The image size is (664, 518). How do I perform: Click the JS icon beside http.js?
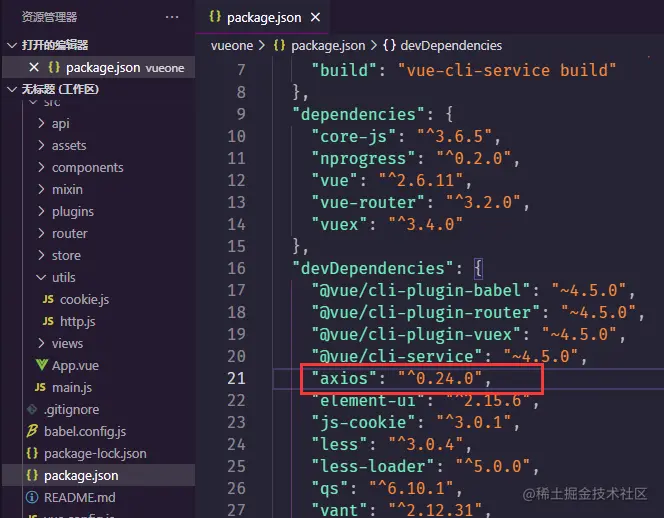[x=48, y=321]
